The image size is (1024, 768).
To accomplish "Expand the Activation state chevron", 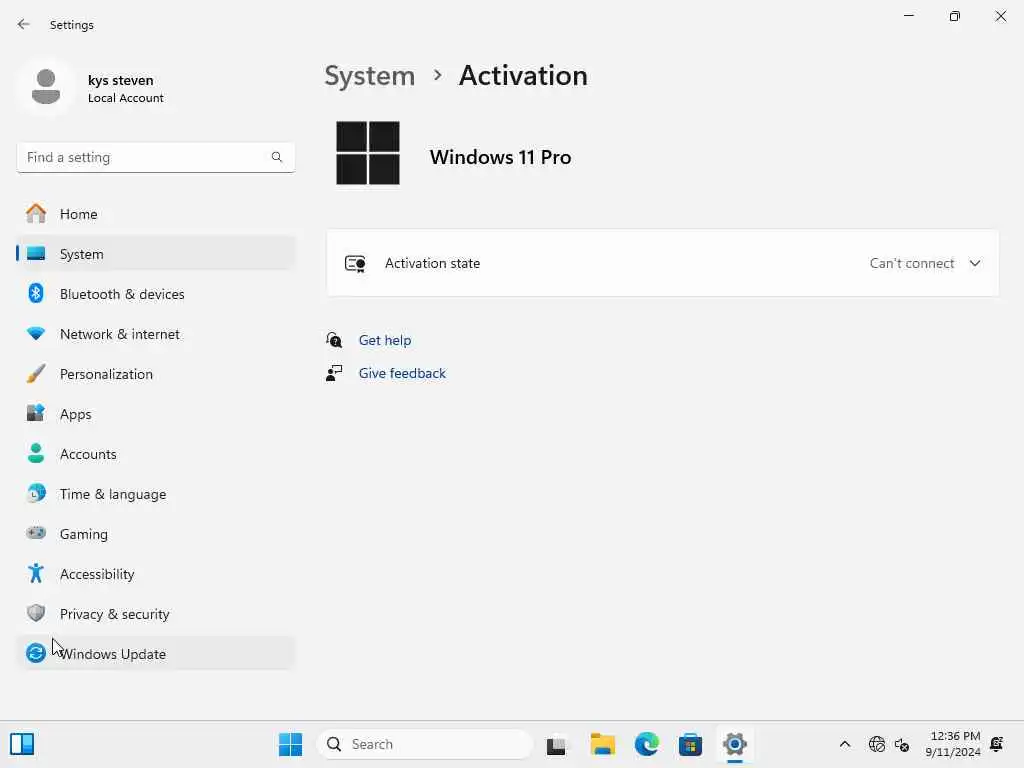I will pyautogui.click(x=974, y=263).
